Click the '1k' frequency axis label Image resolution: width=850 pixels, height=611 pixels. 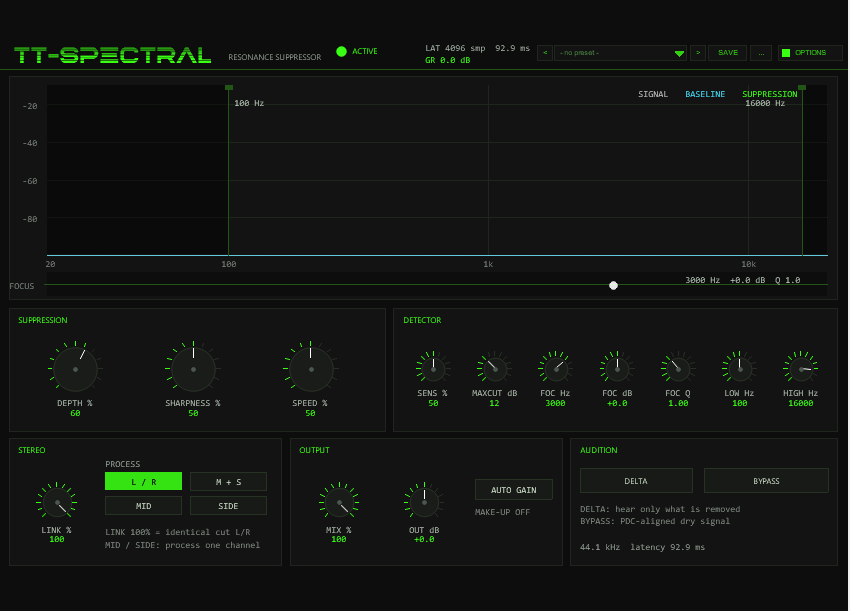pyautogui.click(x=488, y=265)
